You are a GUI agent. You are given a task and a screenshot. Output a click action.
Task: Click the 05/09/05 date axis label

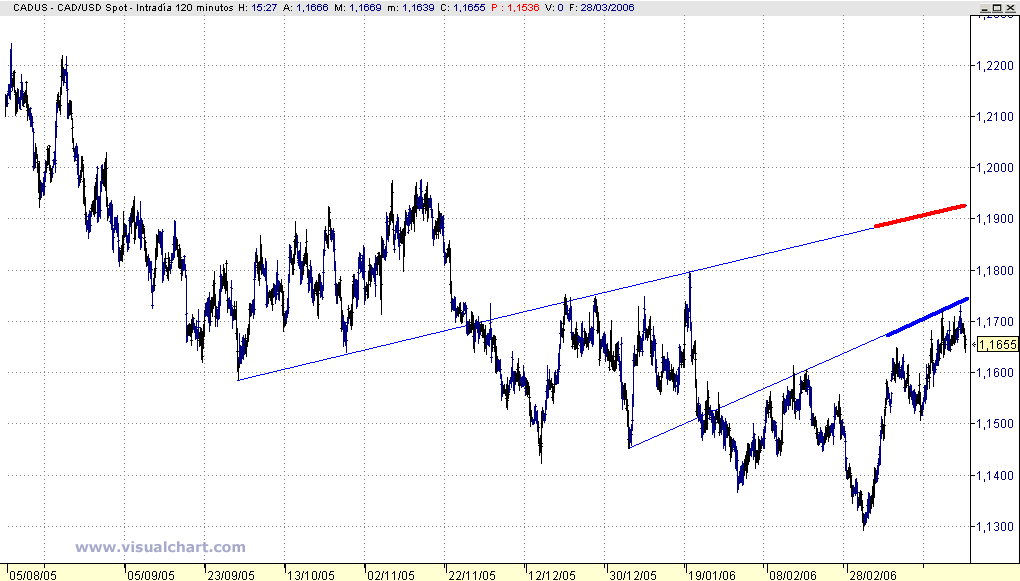point(151,575)
